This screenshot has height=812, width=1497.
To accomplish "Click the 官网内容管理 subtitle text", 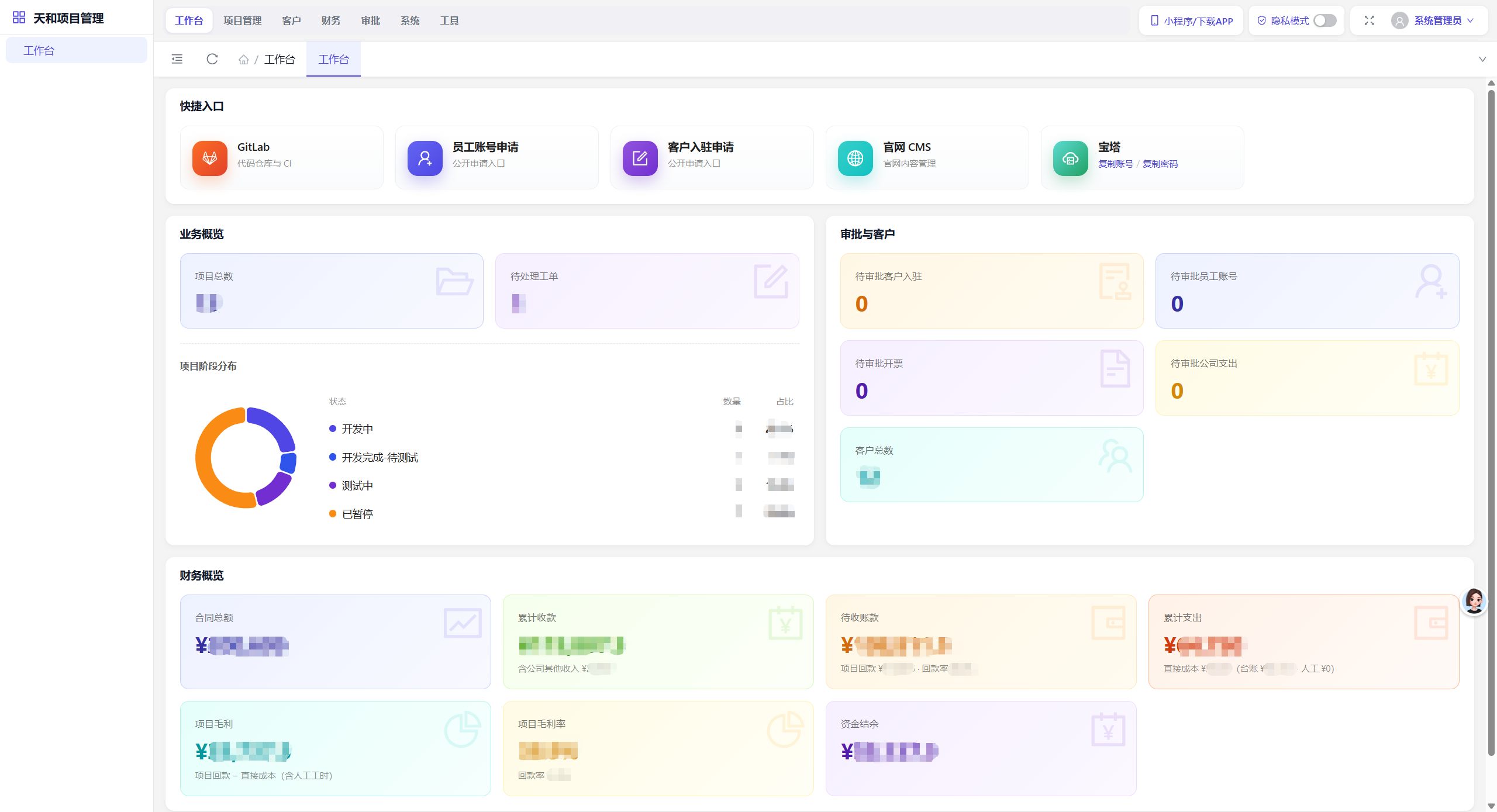I will (909, 164).
